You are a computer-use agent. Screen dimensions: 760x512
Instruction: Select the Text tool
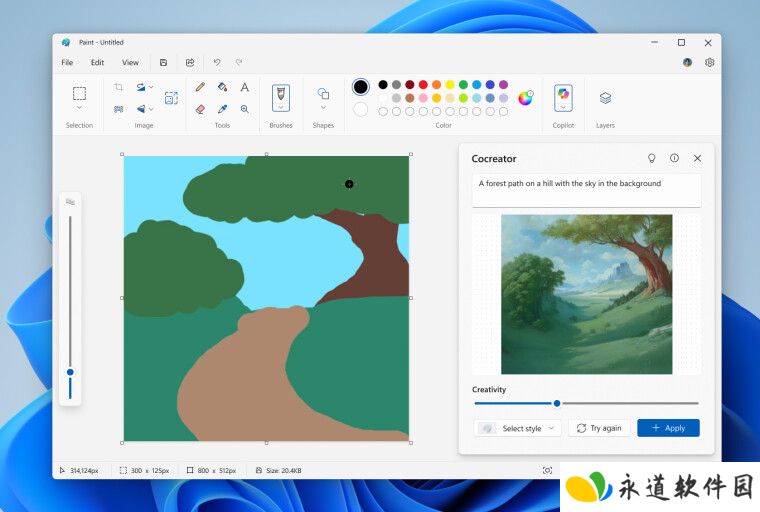click(x=245, y=87)
